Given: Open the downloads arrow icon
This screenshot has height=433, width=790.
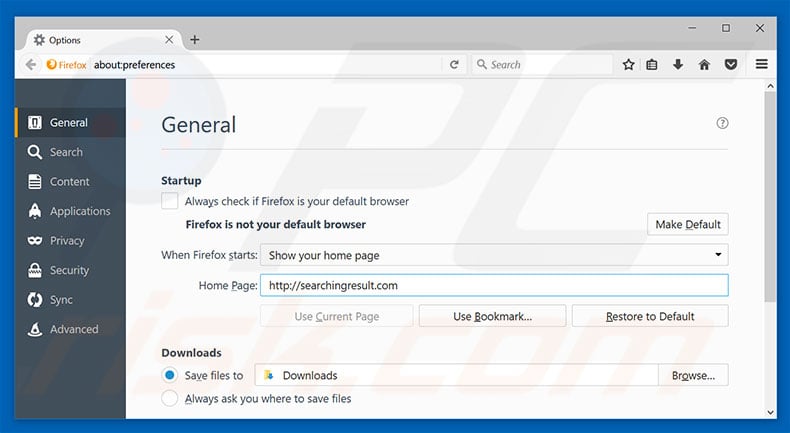Looking at the screenshot, I should pyautogui.click(x=678, y=64).
